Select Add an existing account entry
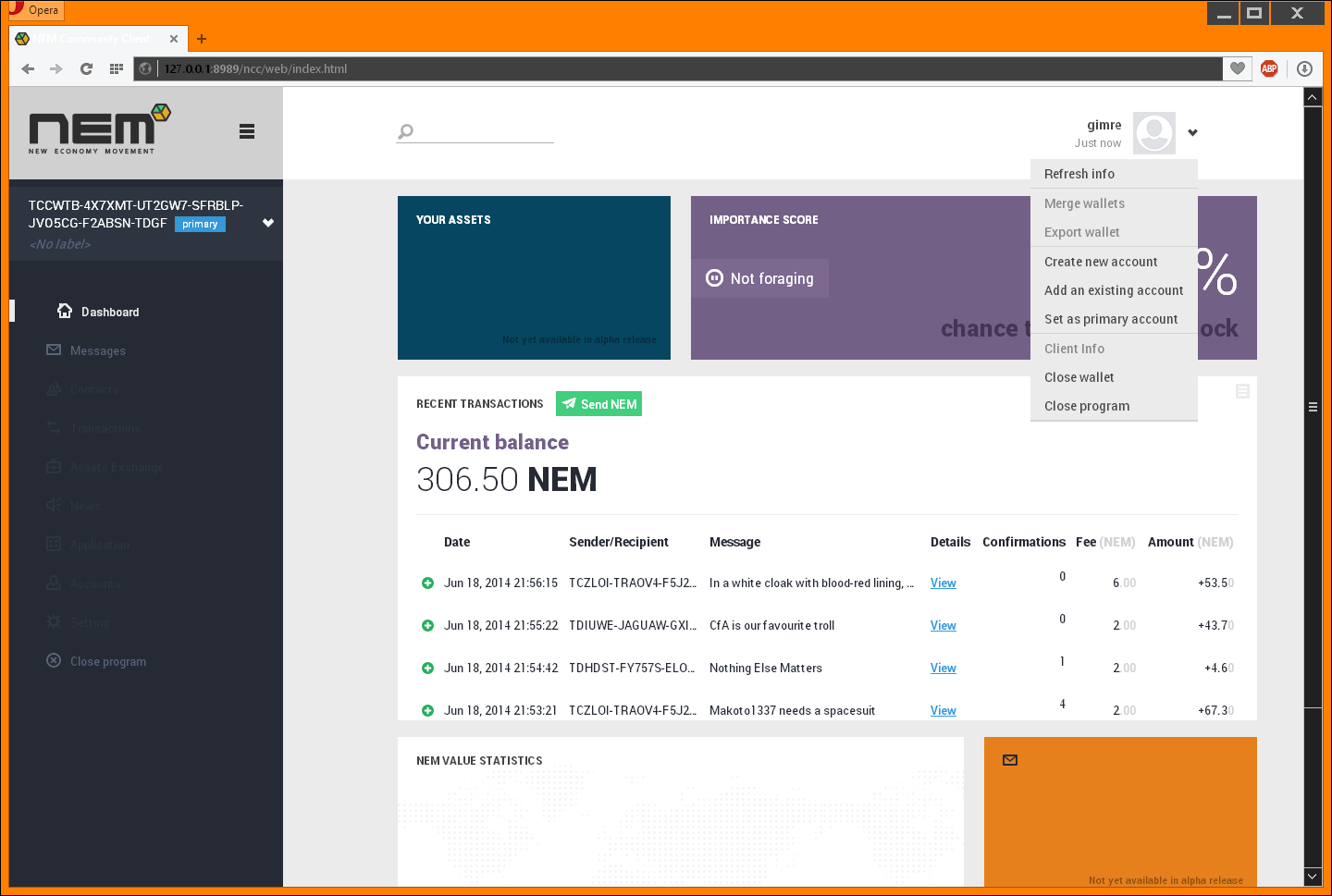 [1114, 290]
